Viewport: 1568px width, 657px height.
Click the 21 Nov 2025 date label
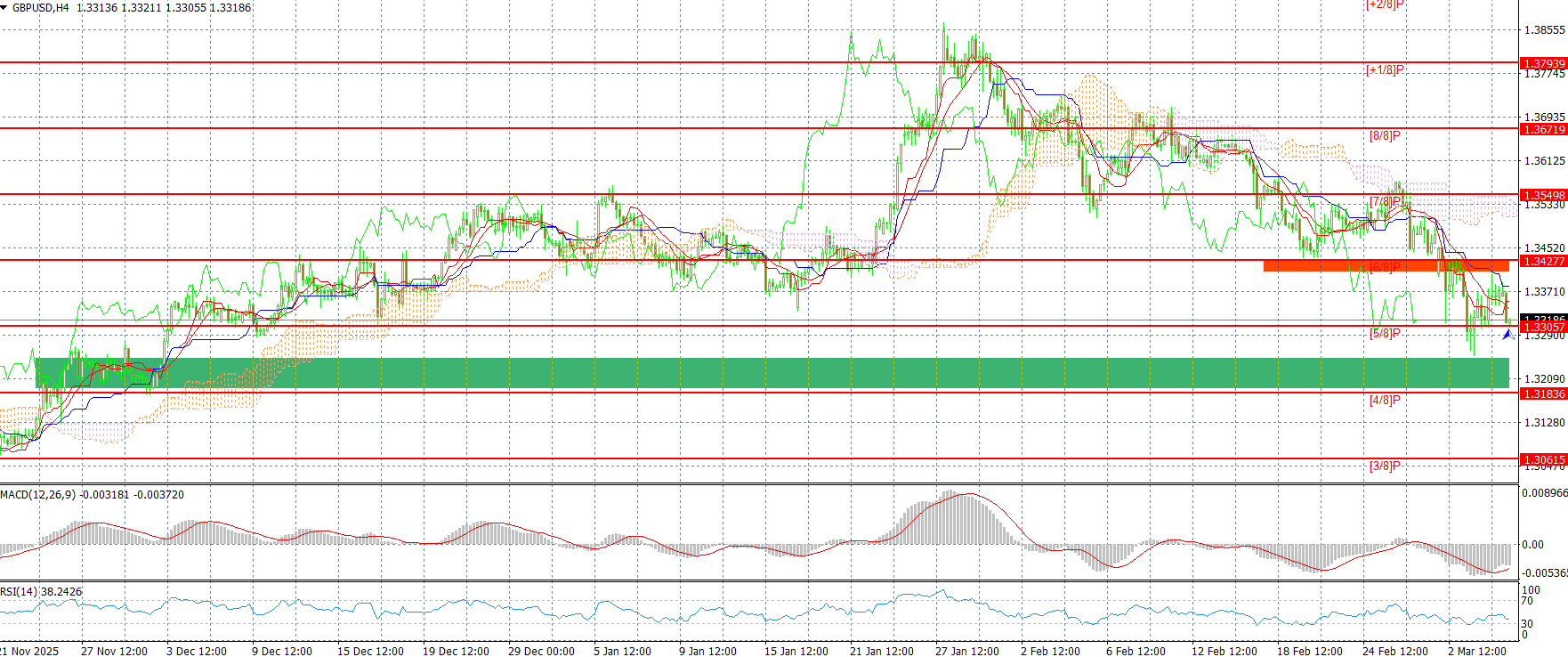(x=29, y=651)
